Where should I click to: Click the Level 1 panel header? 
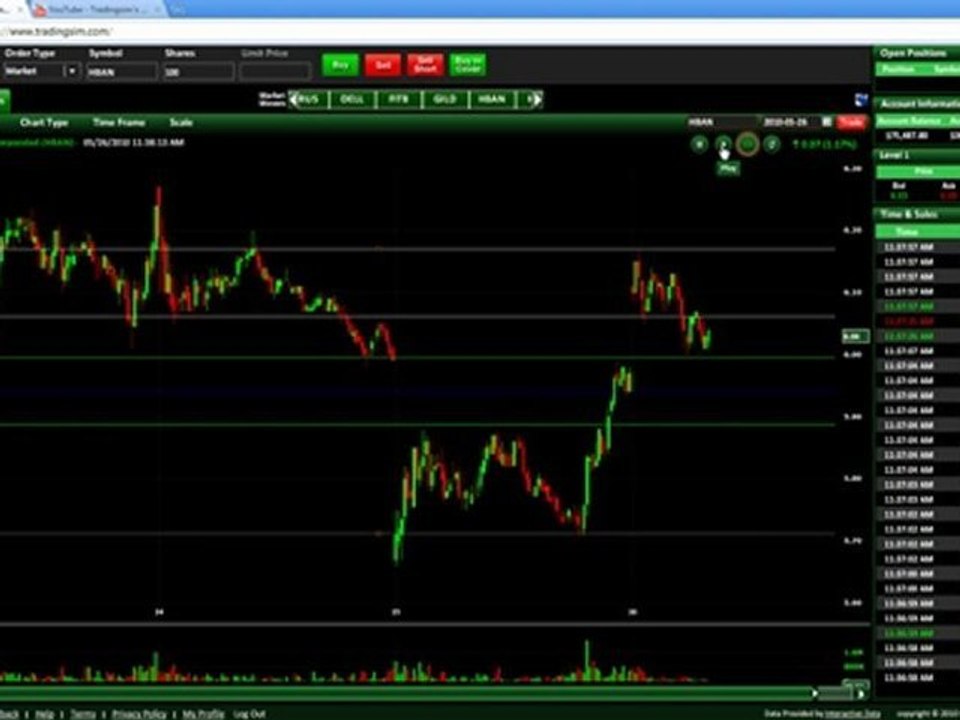click(918, 155)
